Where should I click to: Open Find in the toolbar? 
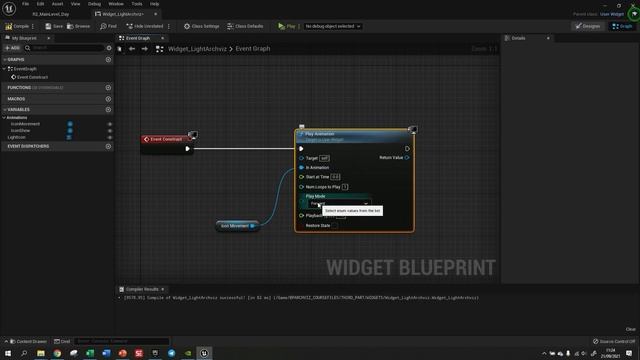(x=108, y=26)
